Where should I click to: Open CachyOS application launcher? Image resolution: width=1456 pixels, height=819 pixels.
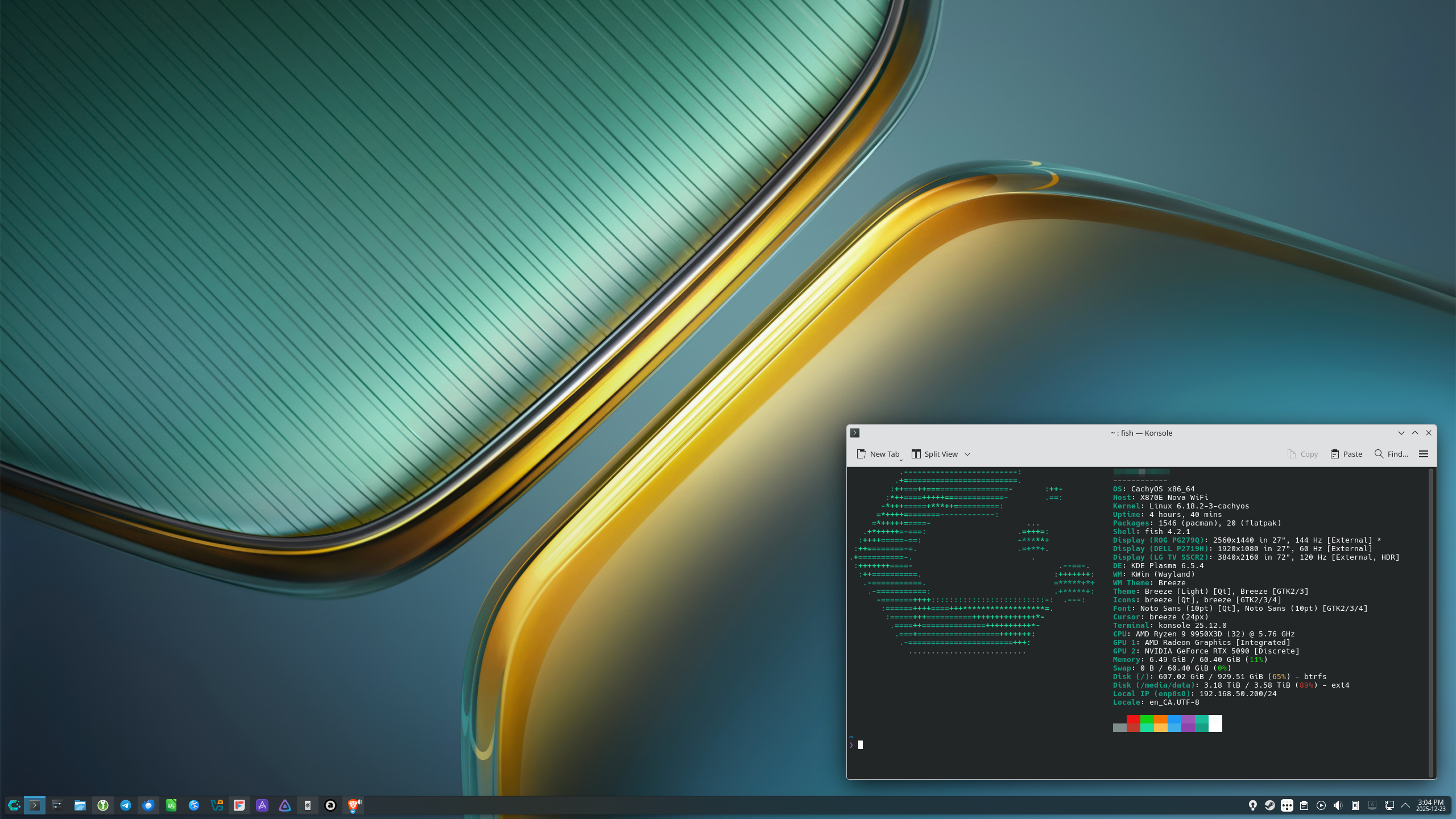pyautogui.click(x=14, y=805)
